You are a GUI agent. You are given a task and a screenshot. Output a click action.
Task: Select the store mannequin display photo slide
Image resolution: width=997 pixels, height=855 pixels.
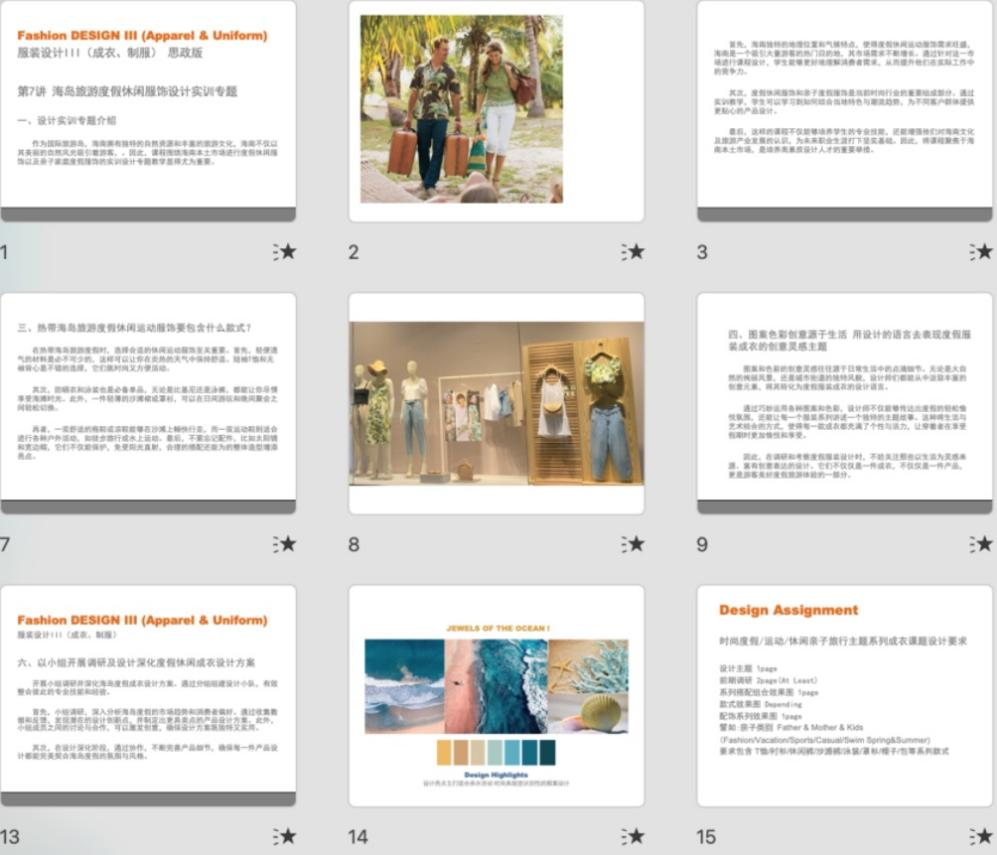(496, 402)
